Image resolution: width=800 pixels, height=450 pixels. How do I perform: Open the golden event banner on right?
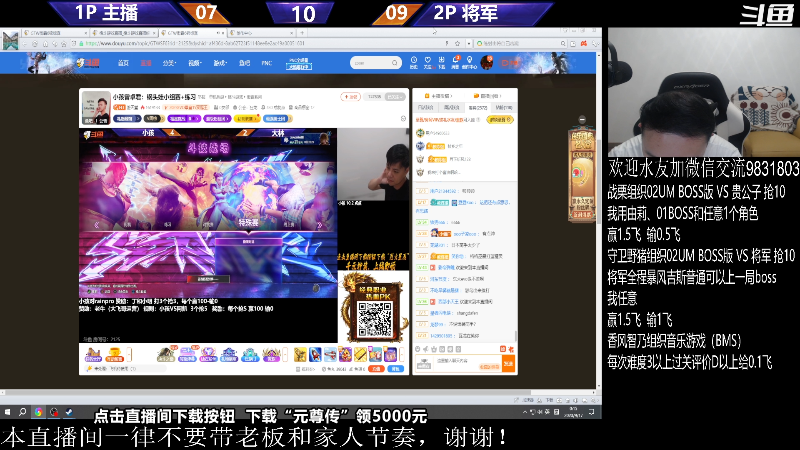pos(582,175)
